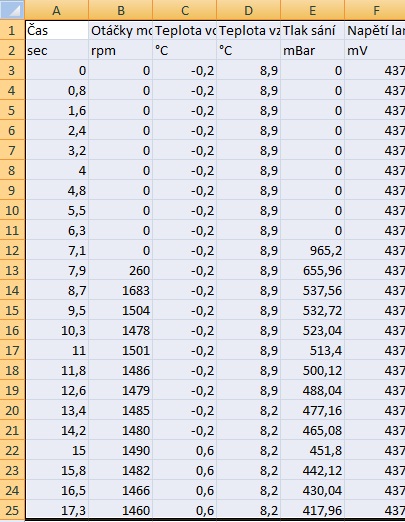Select column D header
Screen dimensions: 405x522
pos(249,10)
